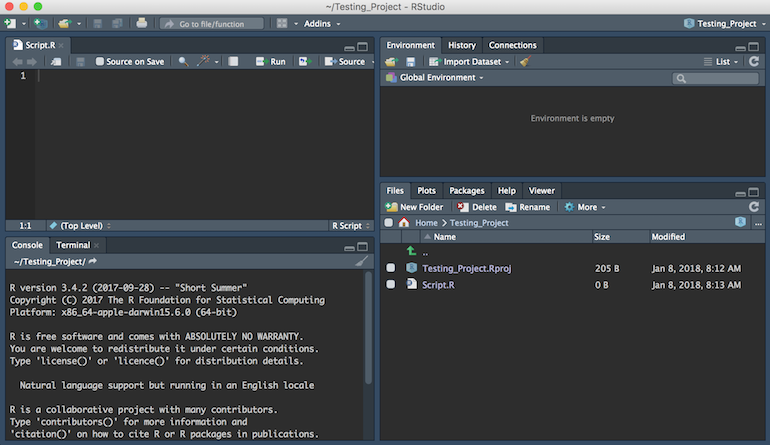Image resolution: width=770 pixels, height=445 pixels.
Task: Click the console vertical scrollbar
Action: point(368,328)
